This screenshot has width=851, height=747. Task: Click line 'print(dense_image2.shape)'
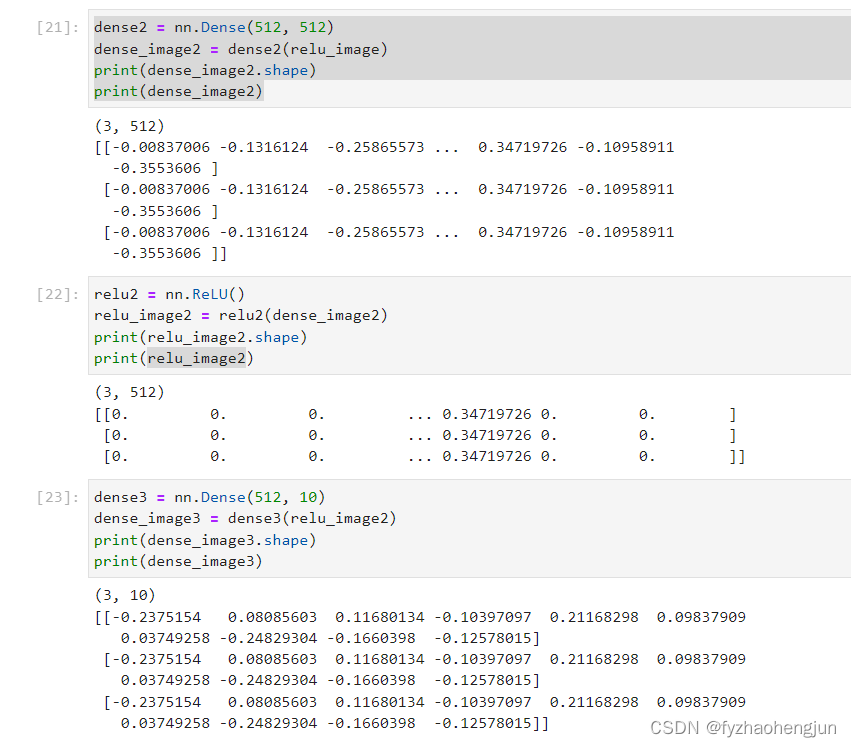[x=205, y=71]
